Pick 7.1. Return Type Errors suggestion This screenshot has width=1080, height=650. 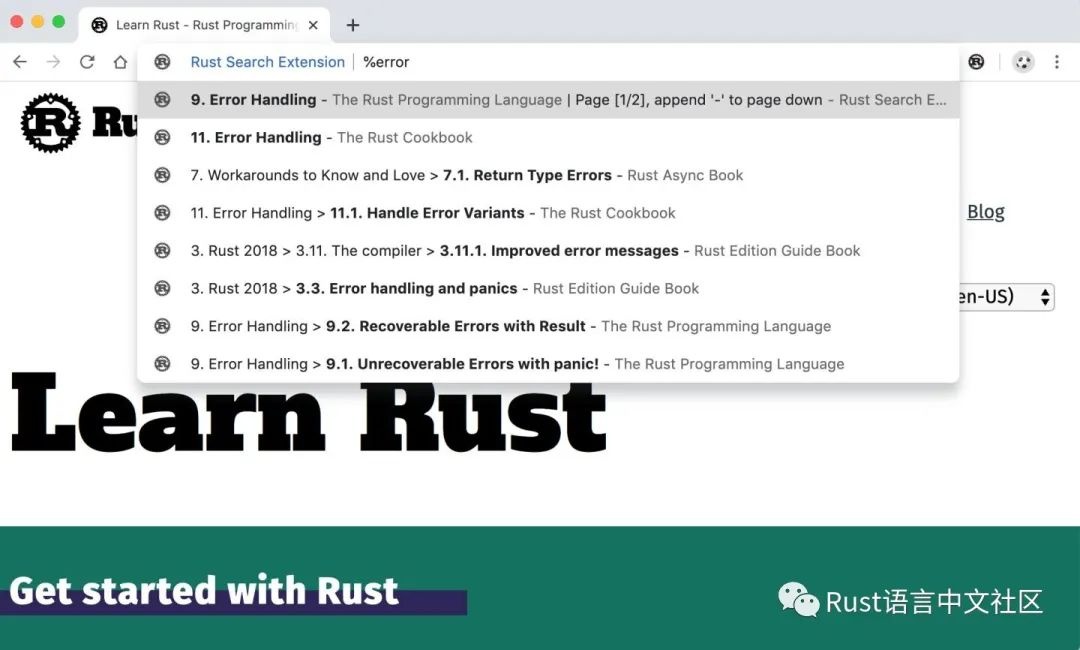(548, 176)
